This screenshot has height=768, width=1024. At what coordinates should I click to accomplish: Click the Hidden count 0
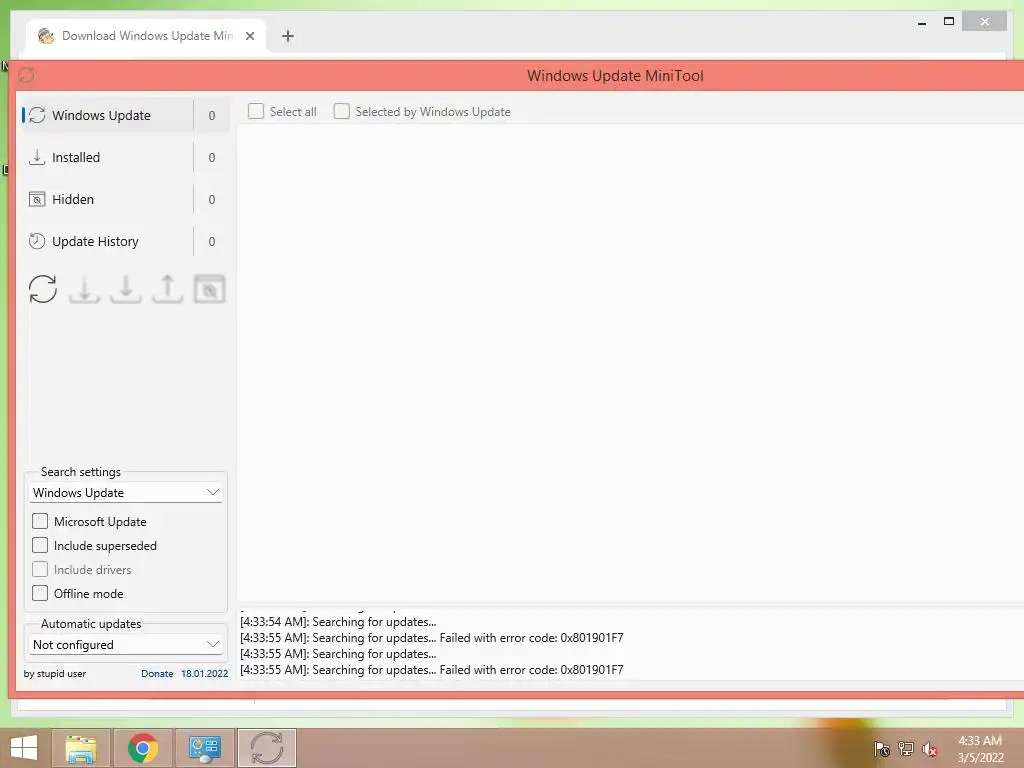pos(212,199)
